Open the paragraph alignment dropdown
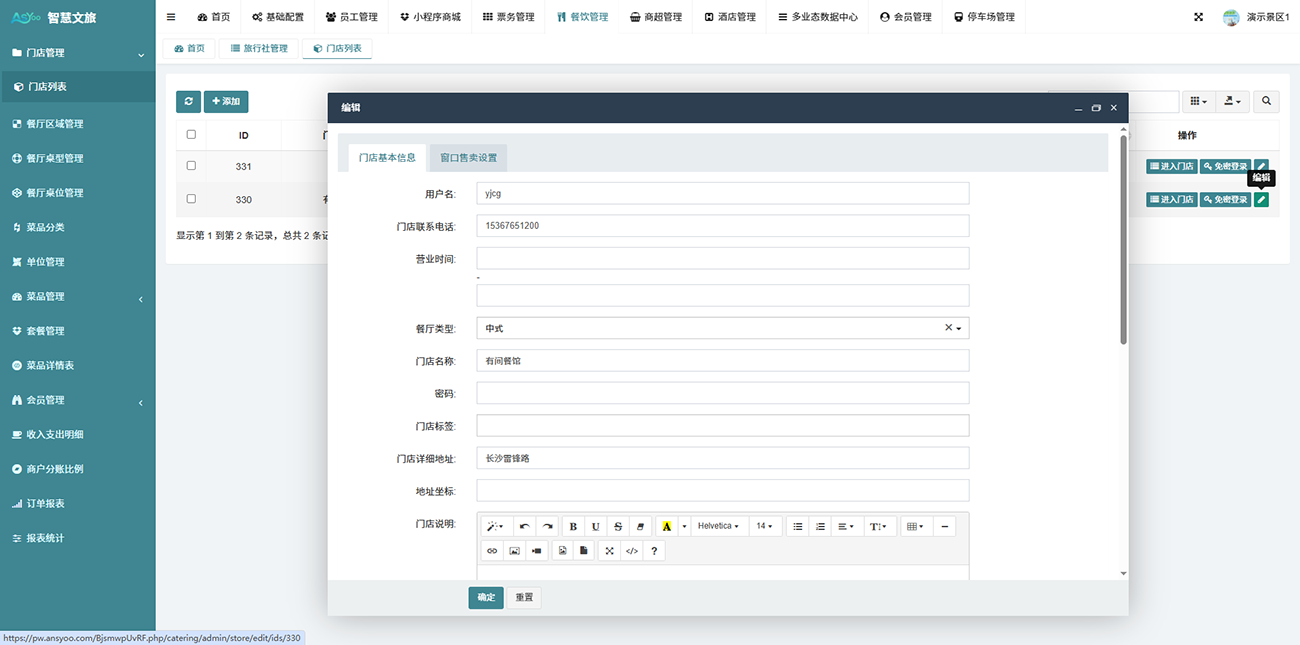Viewport: 1300px width, 645px height. [x=846, y=526]
